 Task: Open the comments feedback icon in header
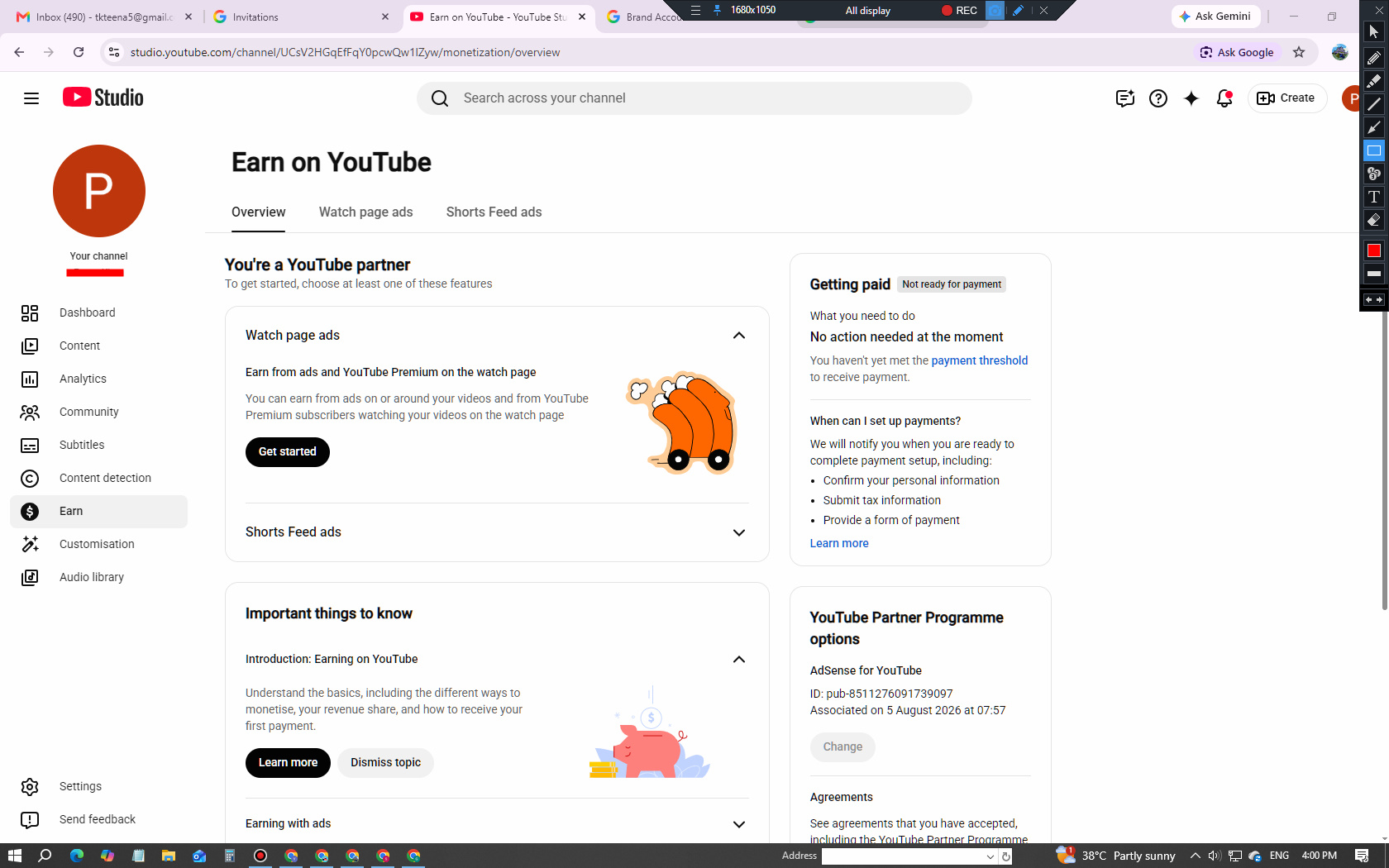(x=1124, y=98)
